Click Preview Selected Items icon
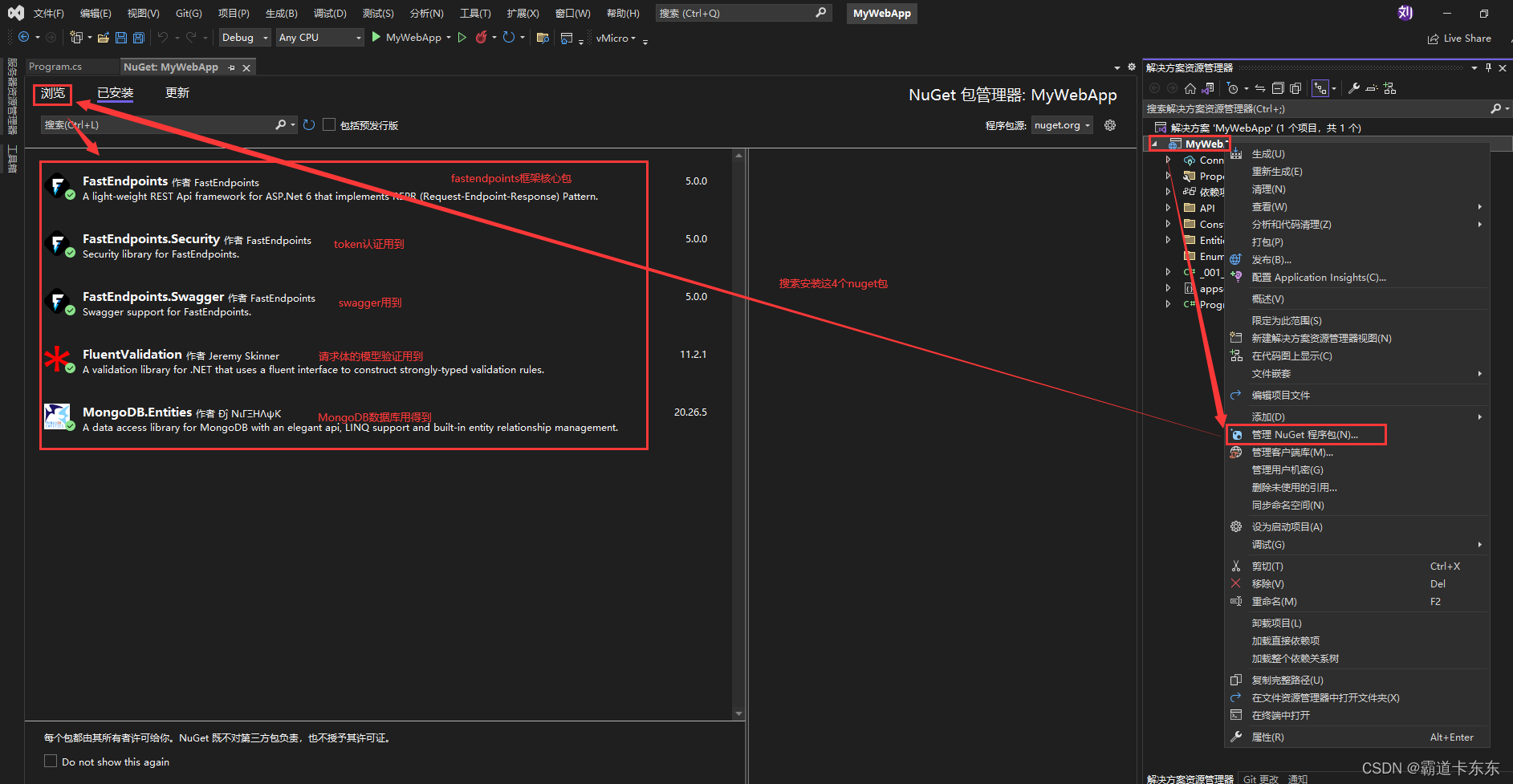The image size is (1513, 784). (x=1372, y=88)
